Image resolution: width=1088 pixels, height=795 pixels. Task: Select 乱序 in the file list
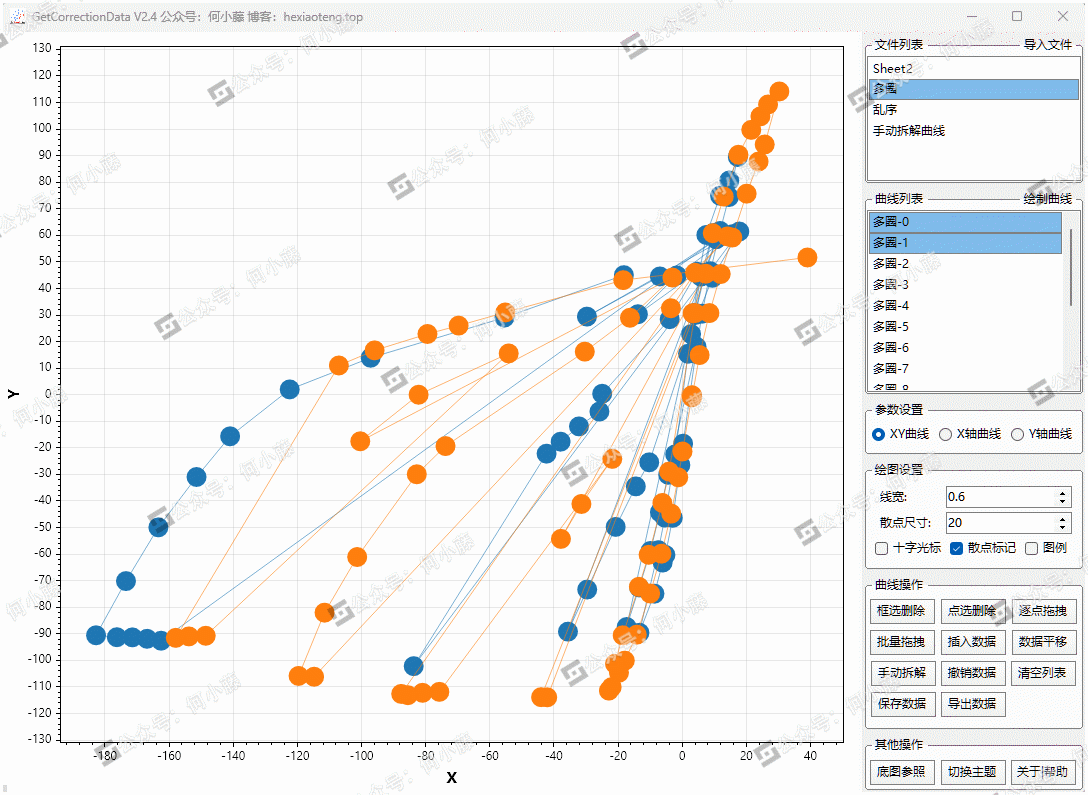point(885,110)
